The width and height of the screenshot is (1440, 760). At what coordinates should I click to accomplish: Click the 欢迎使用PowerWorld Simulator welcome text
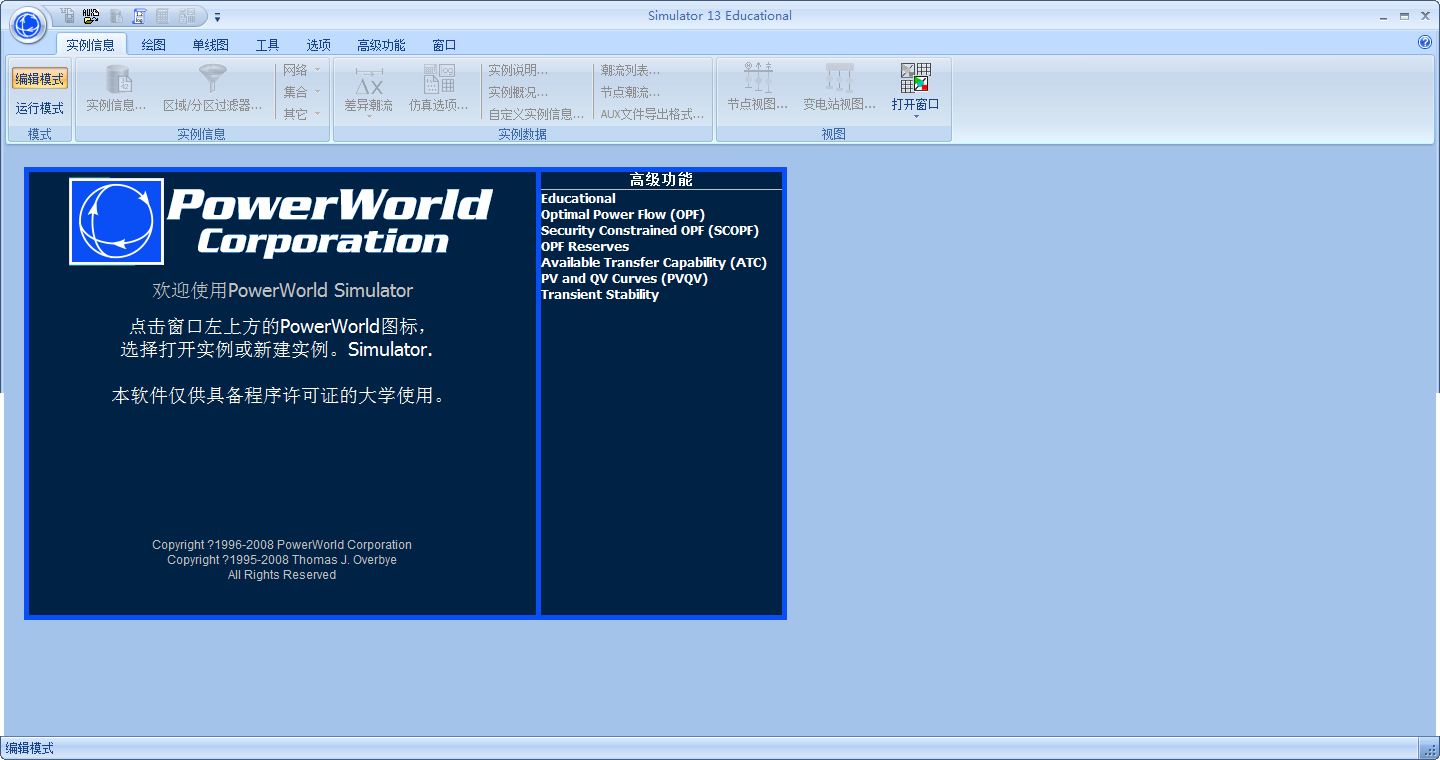pos(282,290)
